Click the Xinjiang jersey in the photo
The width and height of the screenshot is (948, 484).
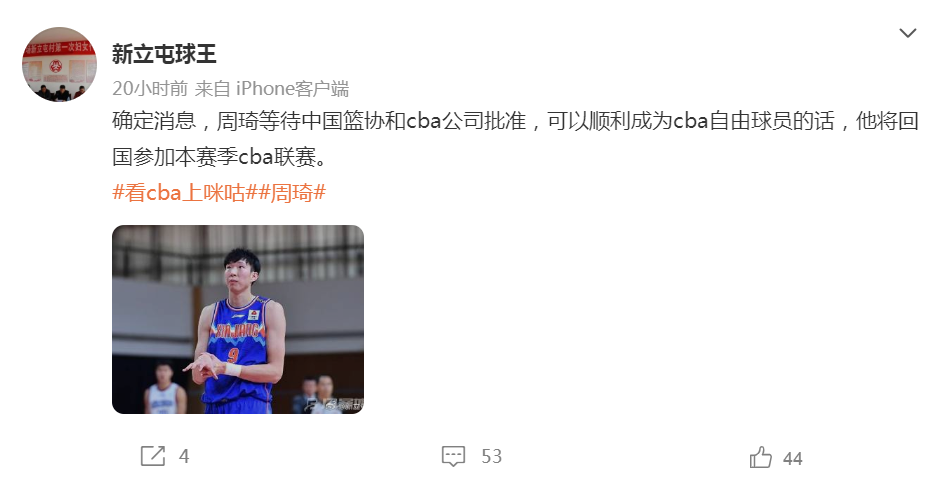tap(238, 350)
